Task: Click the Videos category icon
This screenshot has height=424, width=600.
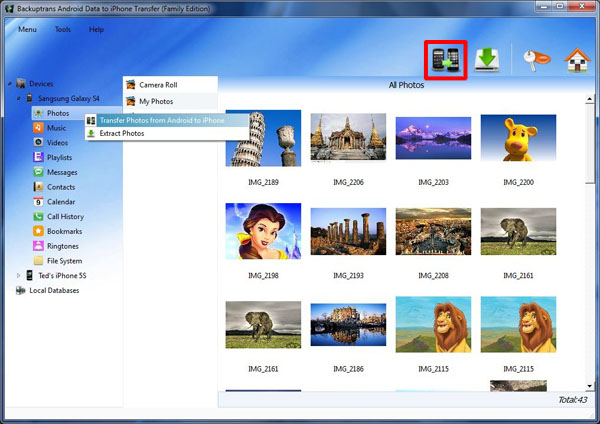Action: pyautogui.click(x=38, y=142)
